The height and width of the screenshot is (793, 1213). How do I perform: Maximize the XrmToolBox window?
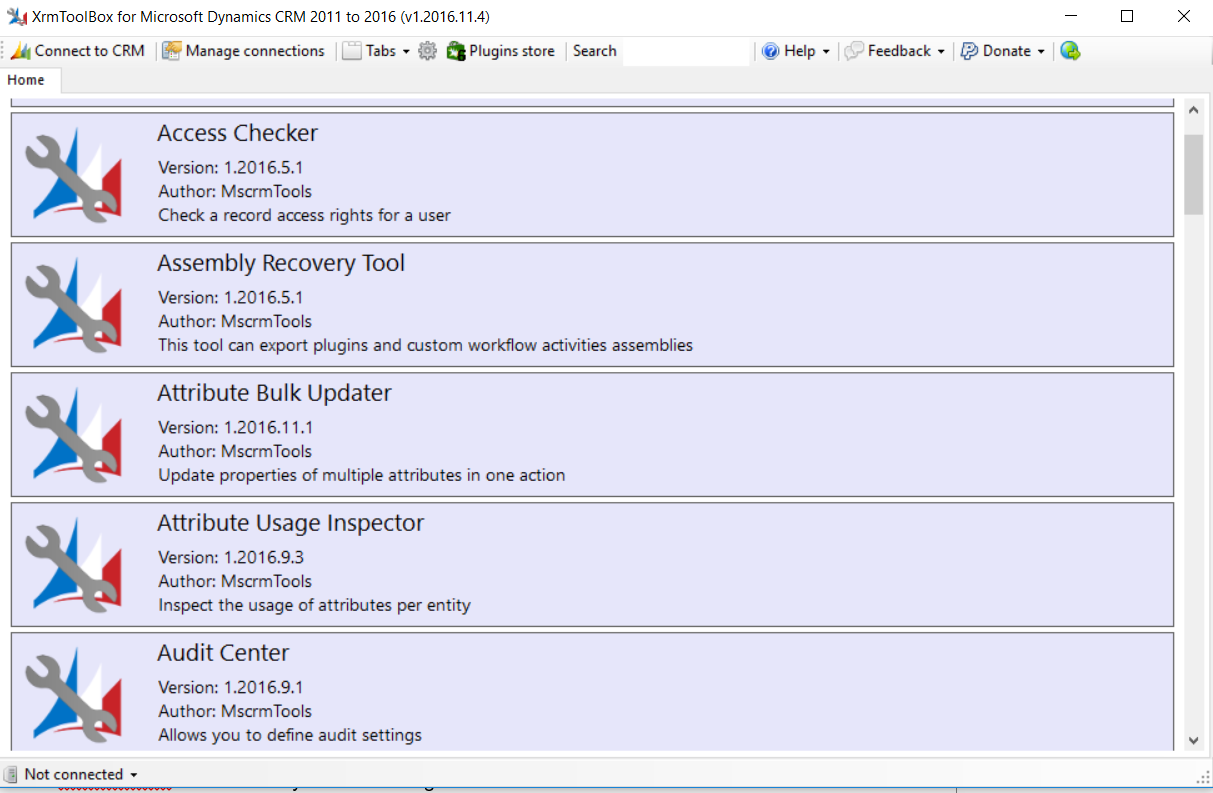[1127, 16]
